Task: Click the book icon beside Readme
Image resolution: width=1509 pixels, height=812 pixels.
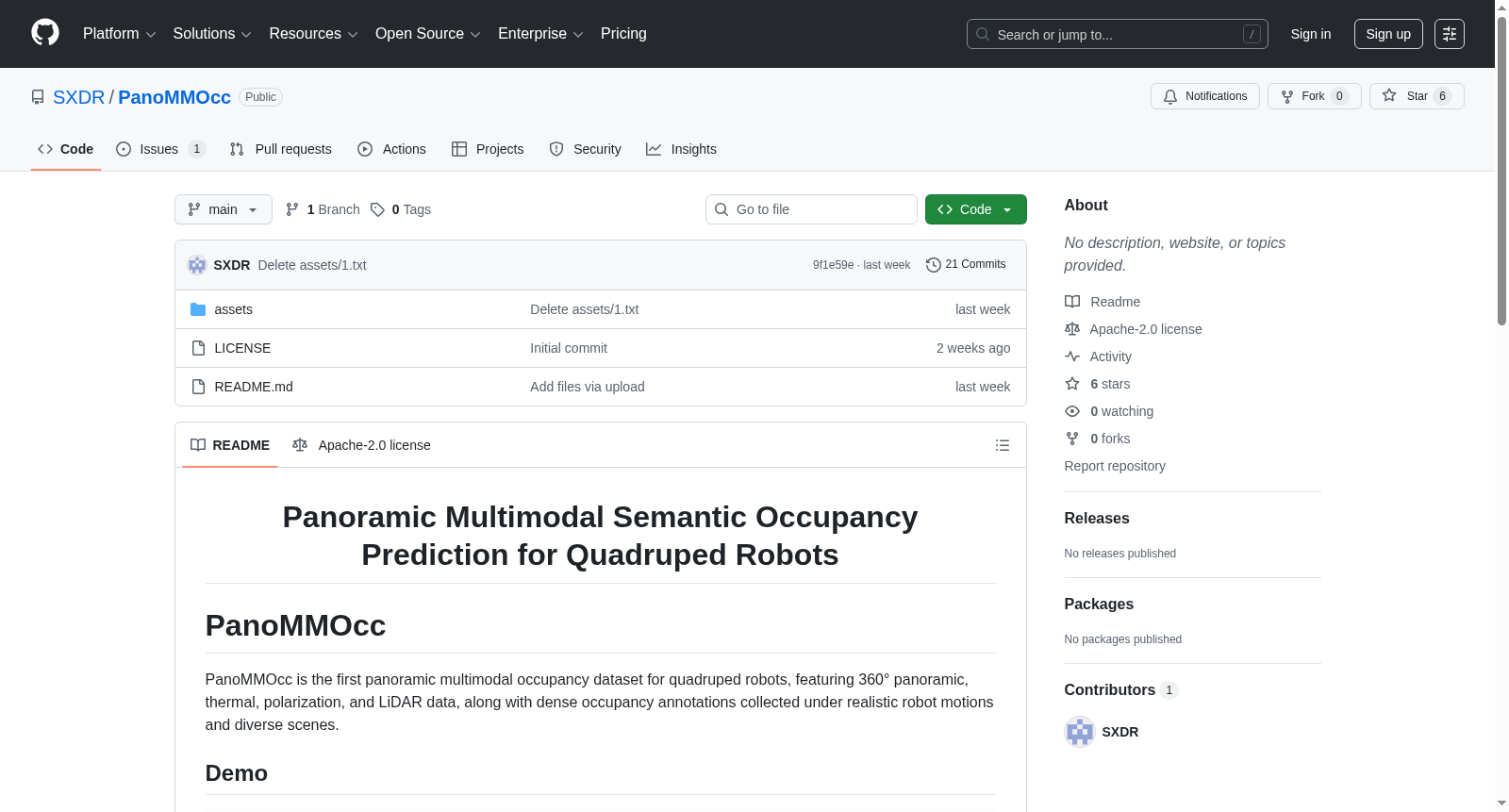Action: click(1072, 302)
